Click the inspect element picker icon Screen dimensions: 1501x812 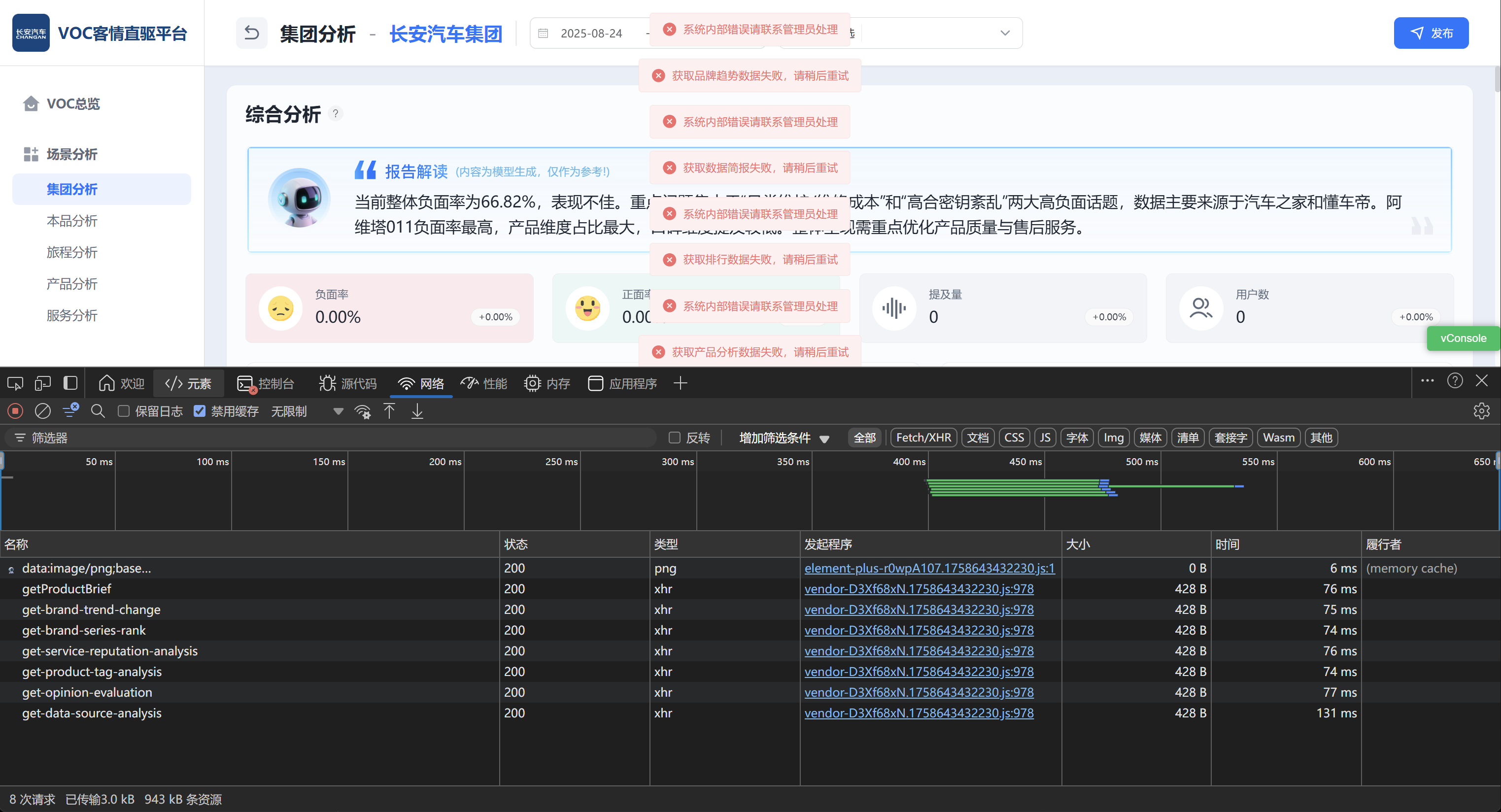click(x=15, y=383)
